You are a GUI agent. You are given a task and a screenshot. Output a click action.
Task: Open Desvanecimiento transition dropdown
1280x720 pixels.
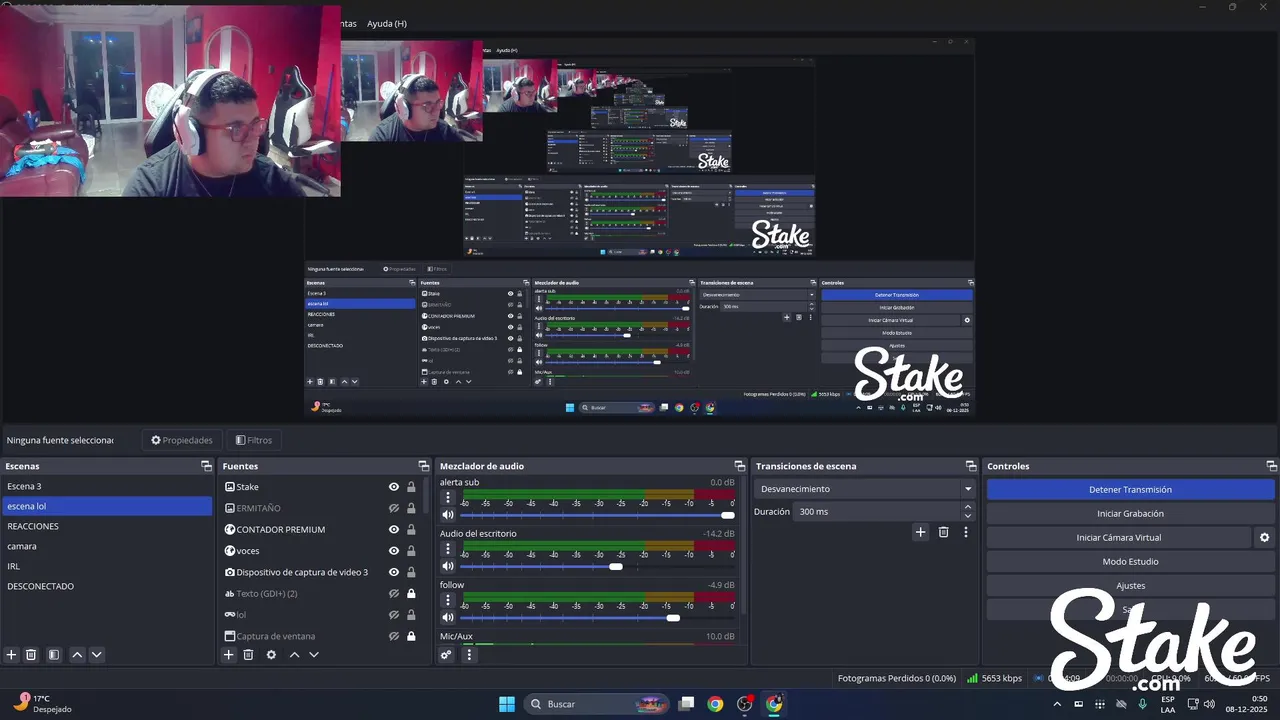pyautogui.click(x=865, y=489)
